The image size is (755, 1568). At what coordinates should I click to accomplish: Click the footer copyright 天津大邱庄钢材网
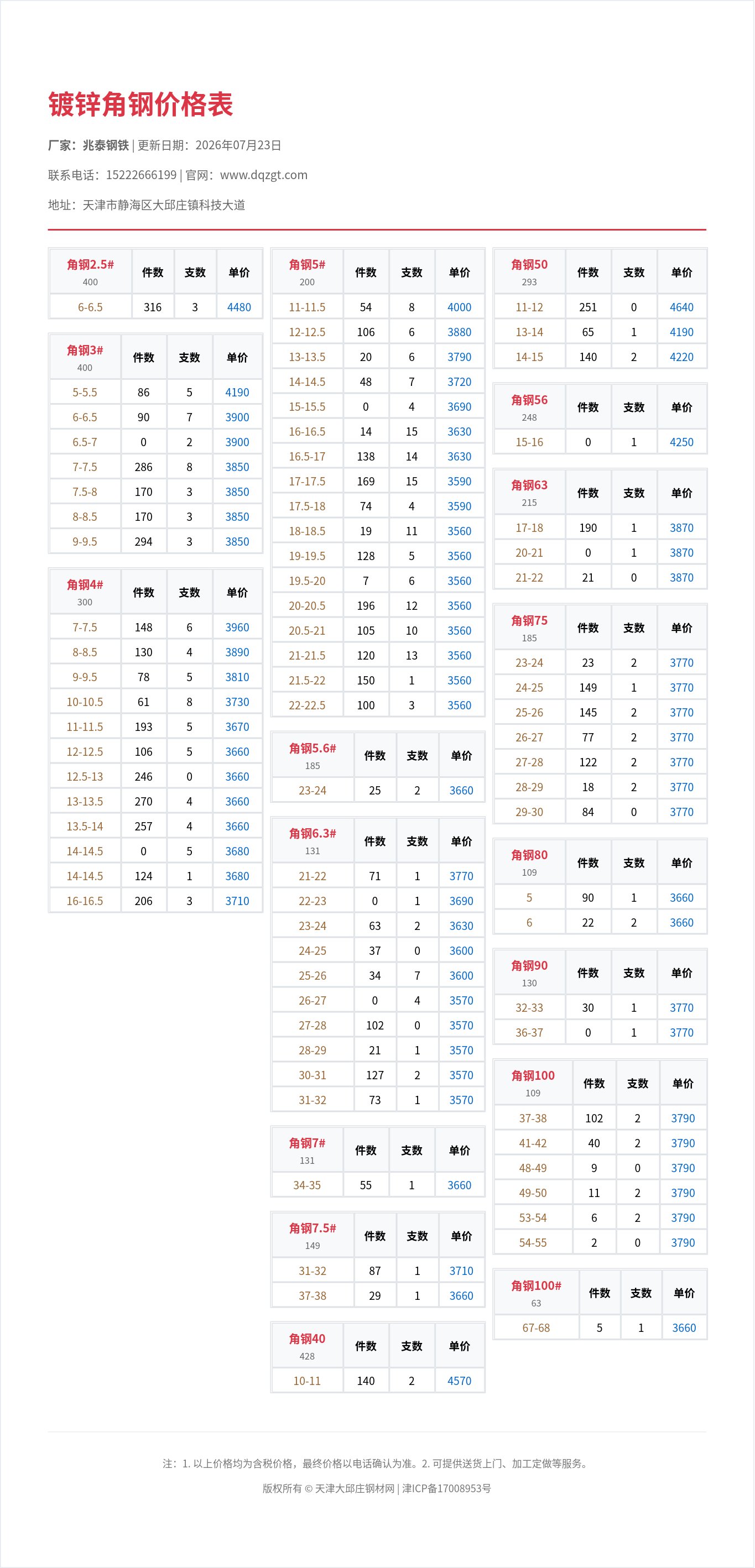point(355,1488)
